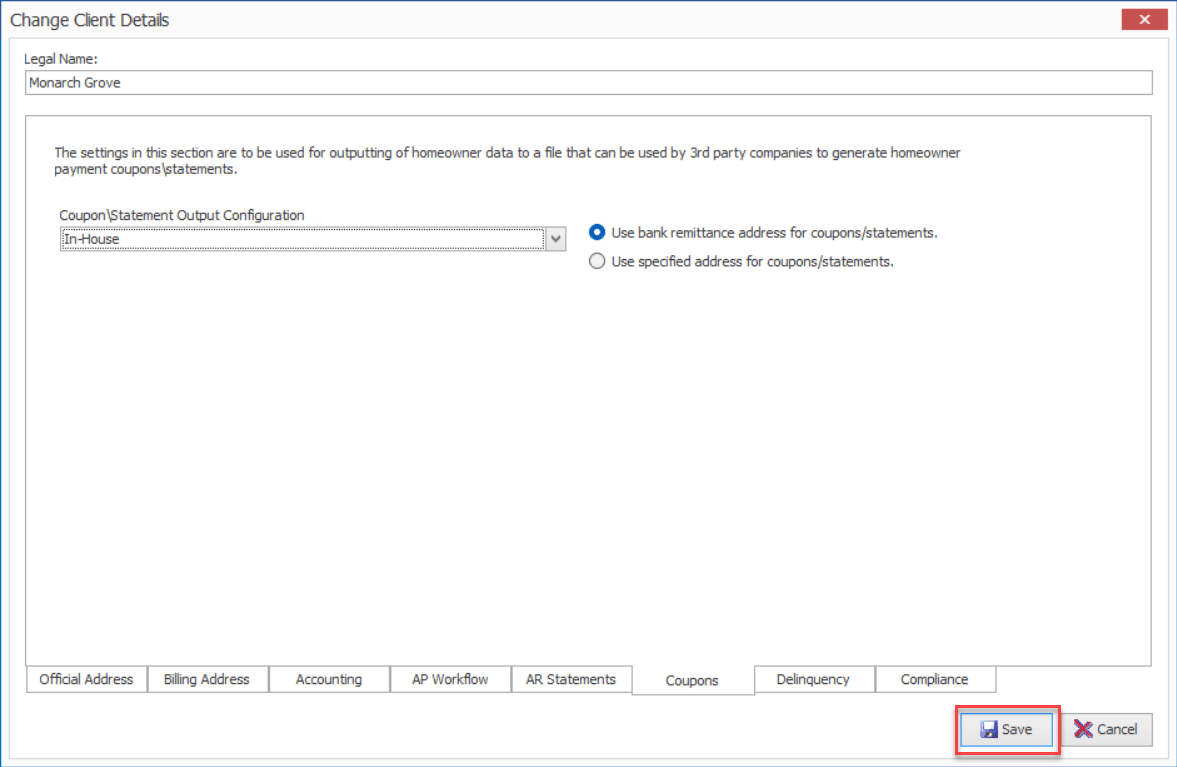
Task: Click into the Legal Name field
Action: tap(588, 83)
